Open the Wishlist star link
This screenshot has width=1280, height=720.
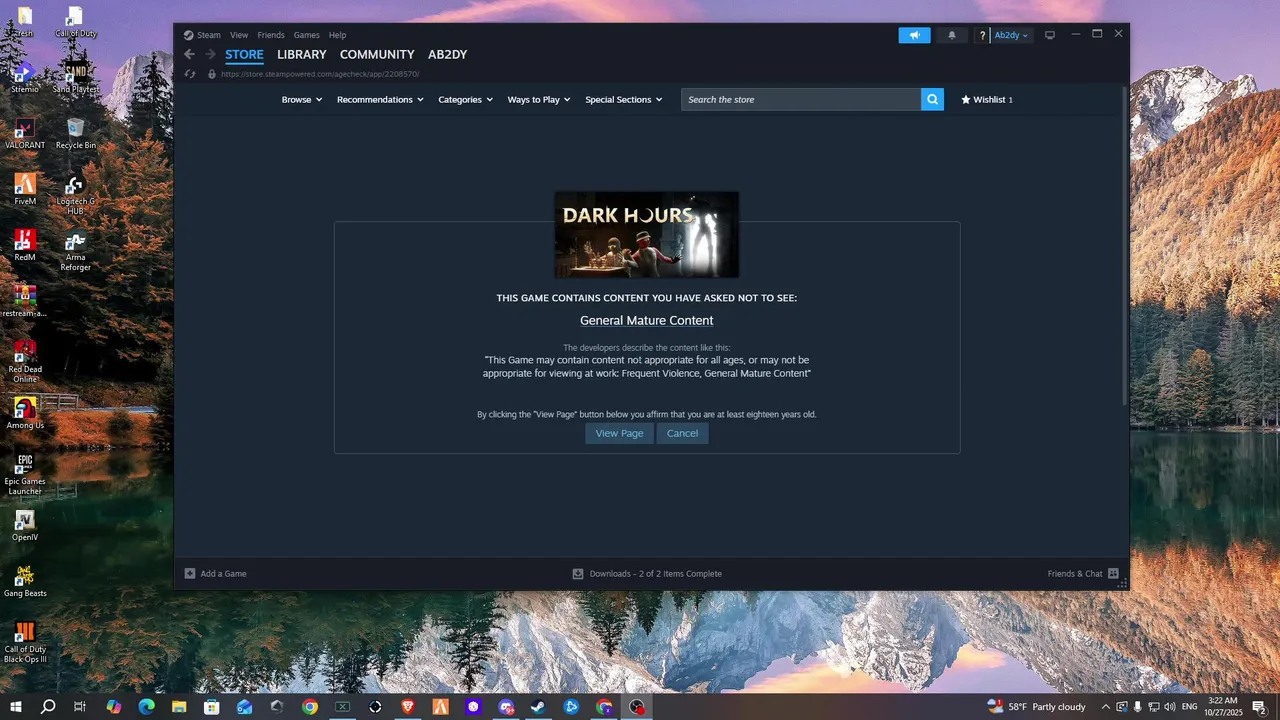[x=987, y=100]
